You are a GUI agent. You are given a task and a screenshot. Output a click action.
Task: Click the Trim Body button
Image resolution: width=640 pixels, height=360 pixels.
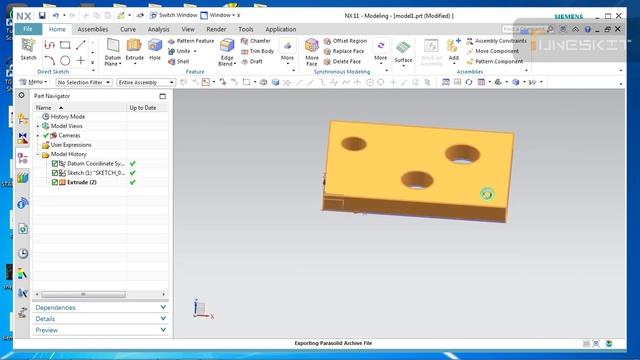[x=257, y=51]
